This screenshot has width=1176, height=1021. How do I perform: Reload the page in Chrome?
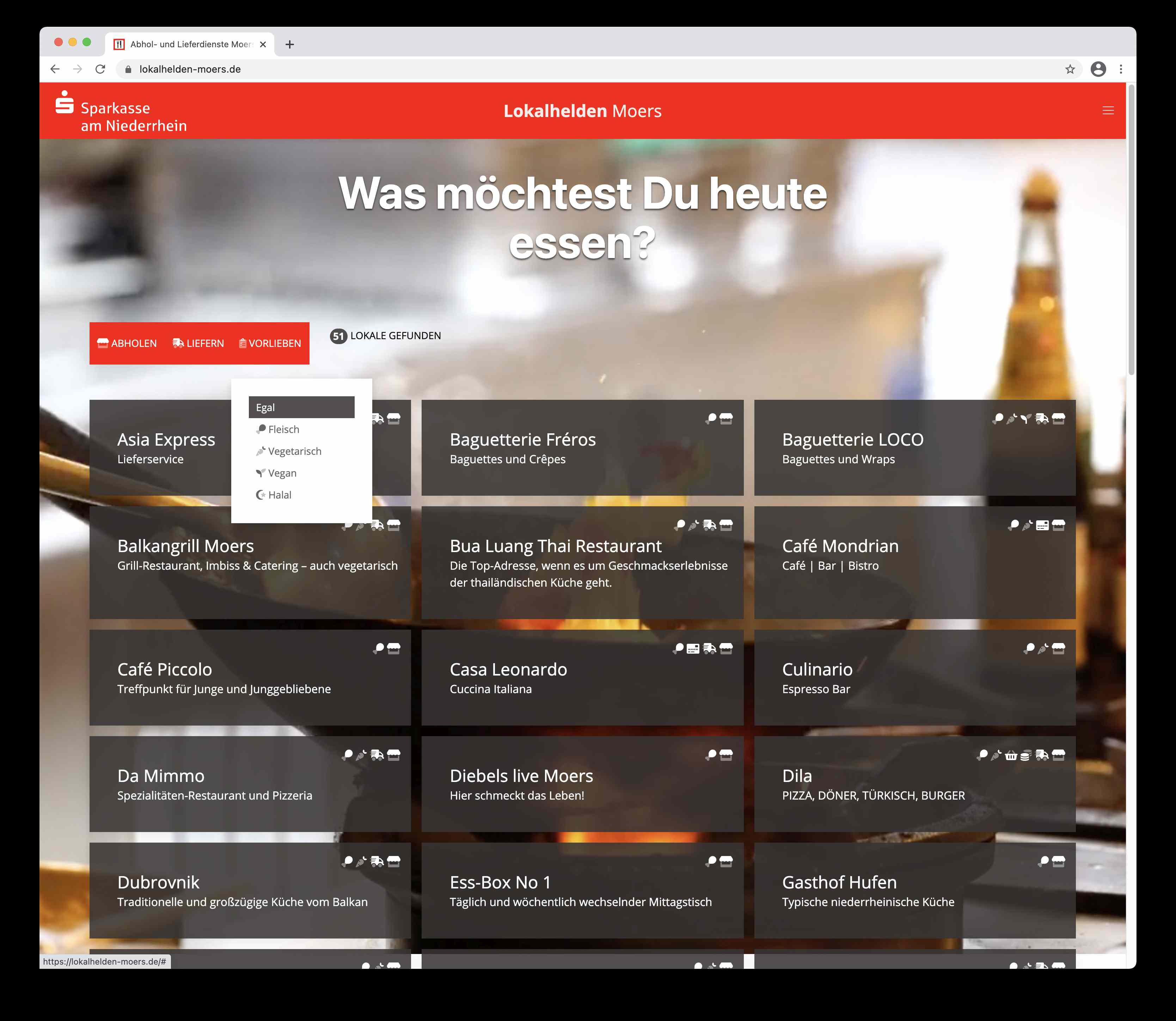(100, 69)
